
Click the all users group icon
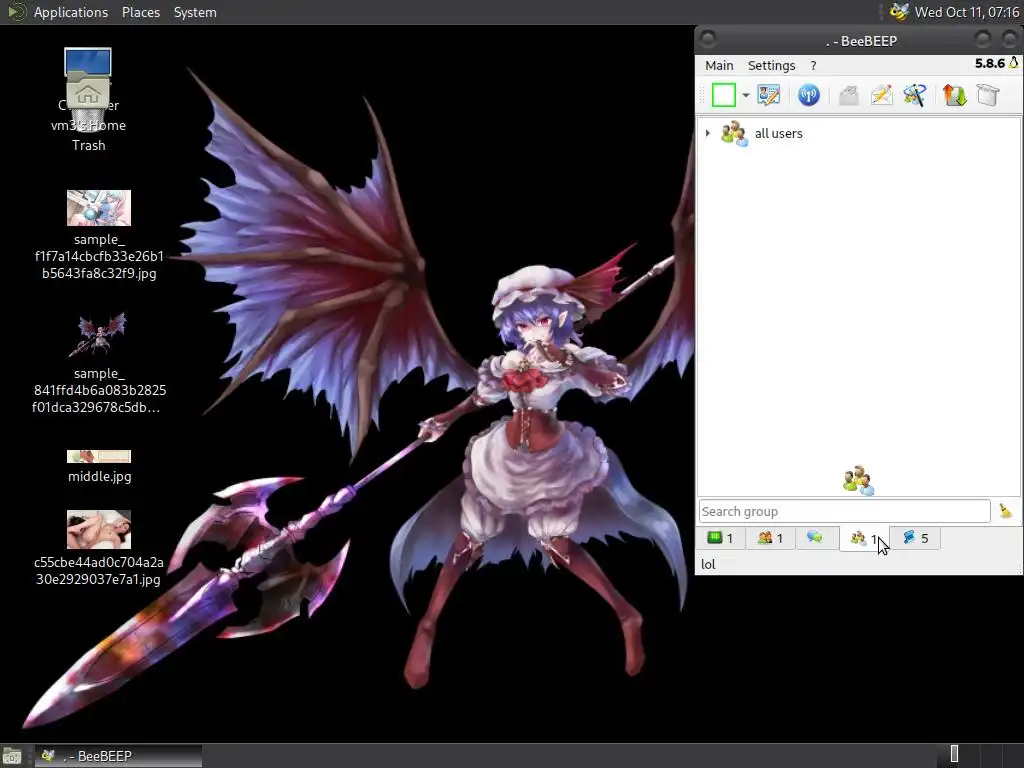[x=734, y=133]
